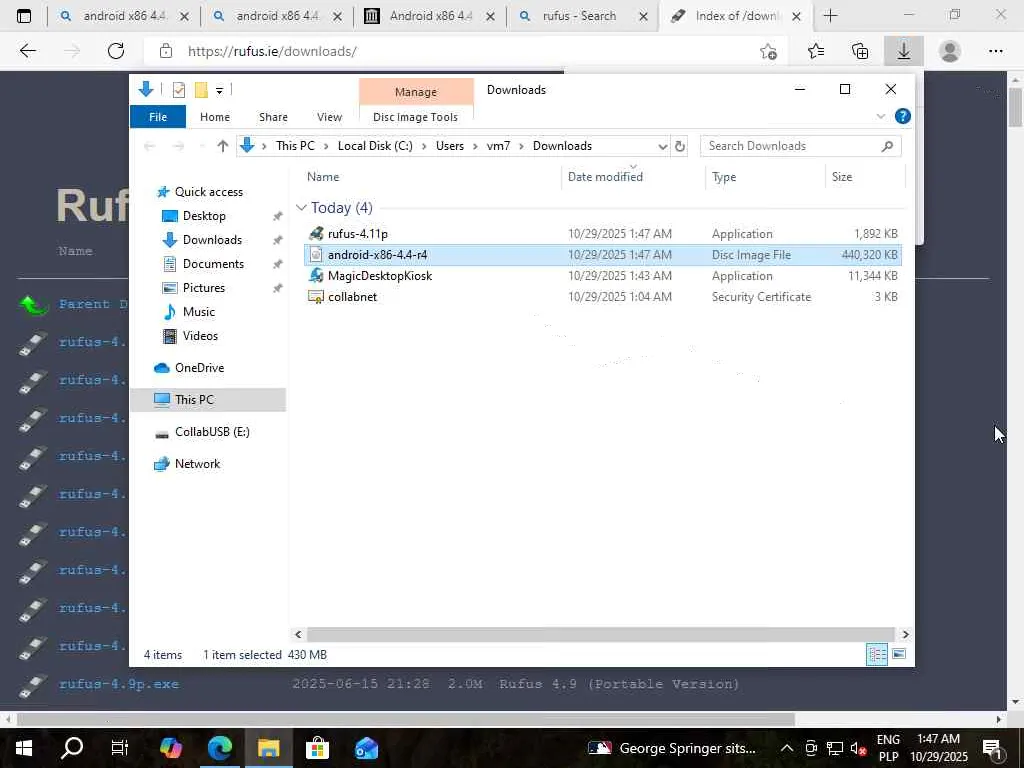The width and height of the screenshot is (1024, 768).
Task: Open Network in navigation pane
Action: coord(197,464)
